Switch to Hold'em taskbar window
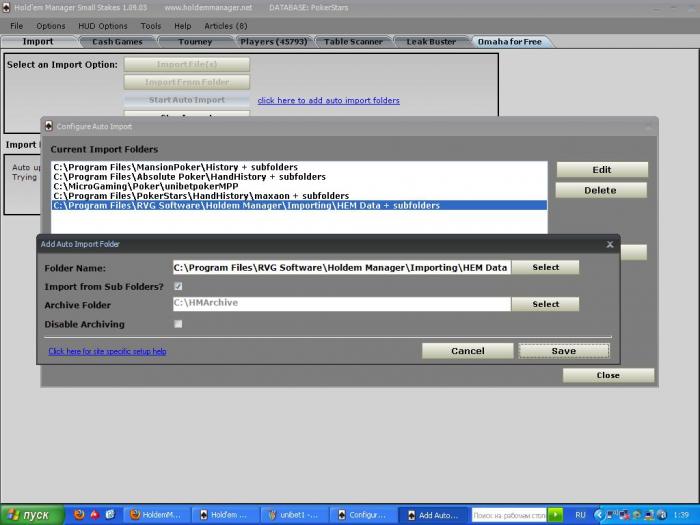 coord(225,515)
